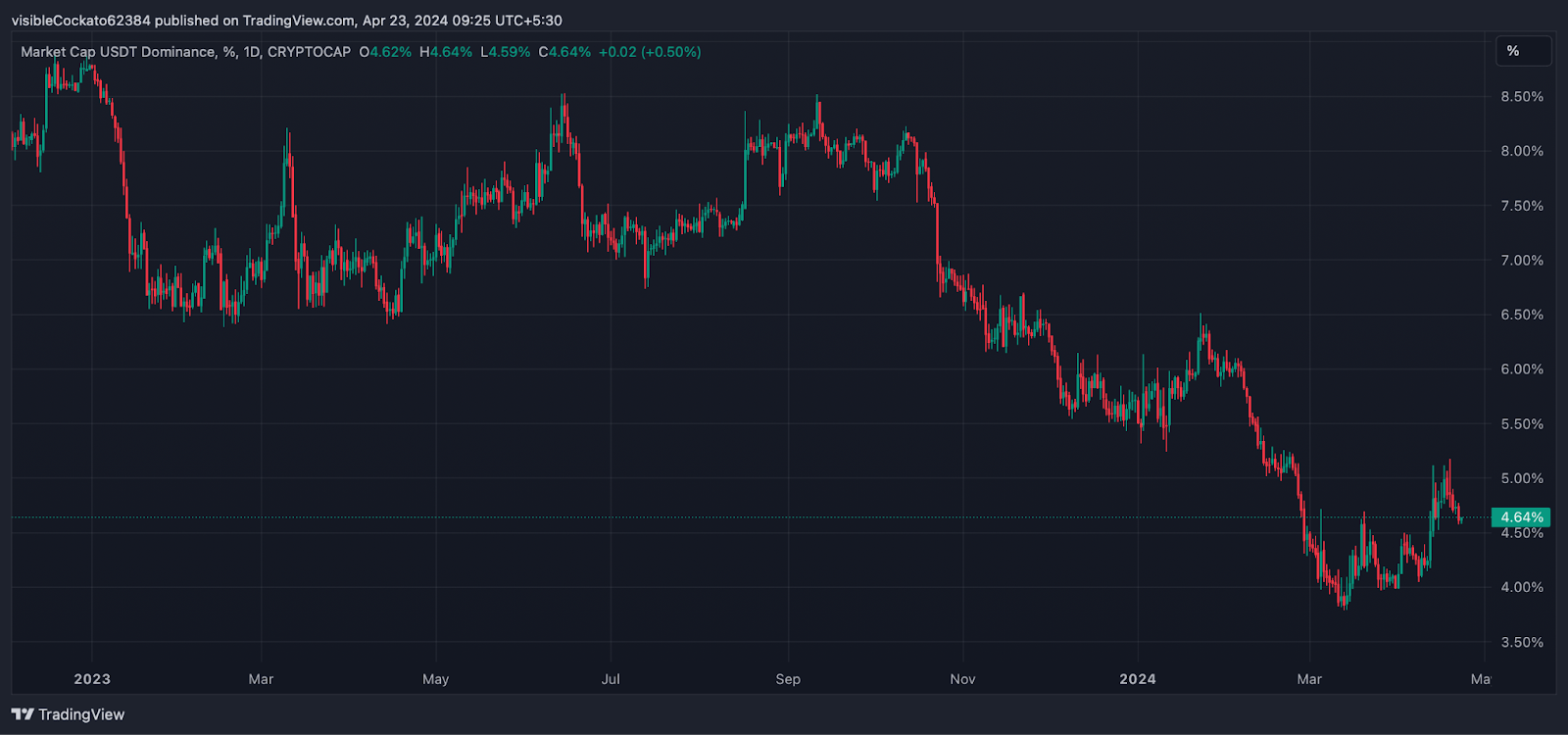Click the 7.00% price axis label
This screenshot has height=735, width=1568.
(1522, 261)
